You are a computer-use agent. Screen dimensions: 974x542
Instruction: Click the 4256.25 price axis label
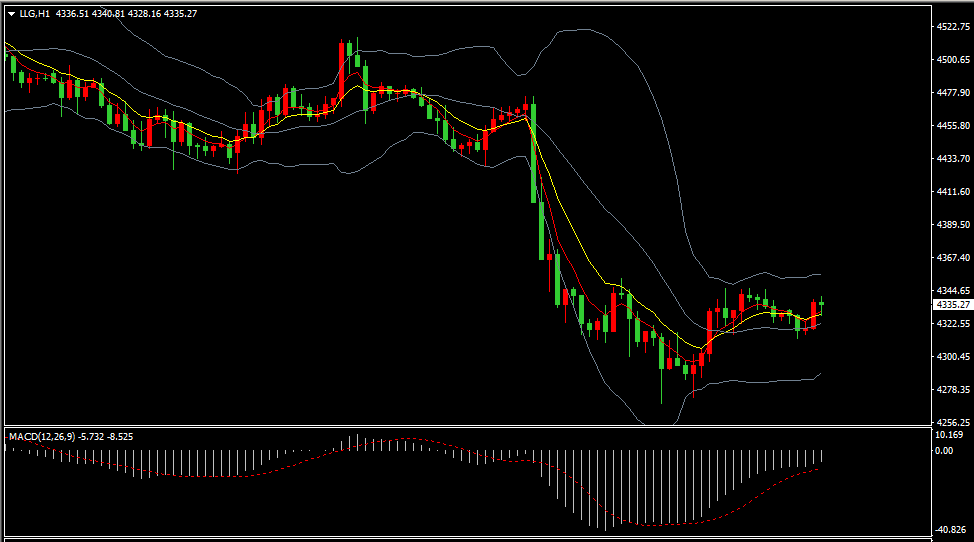point(954,423)
